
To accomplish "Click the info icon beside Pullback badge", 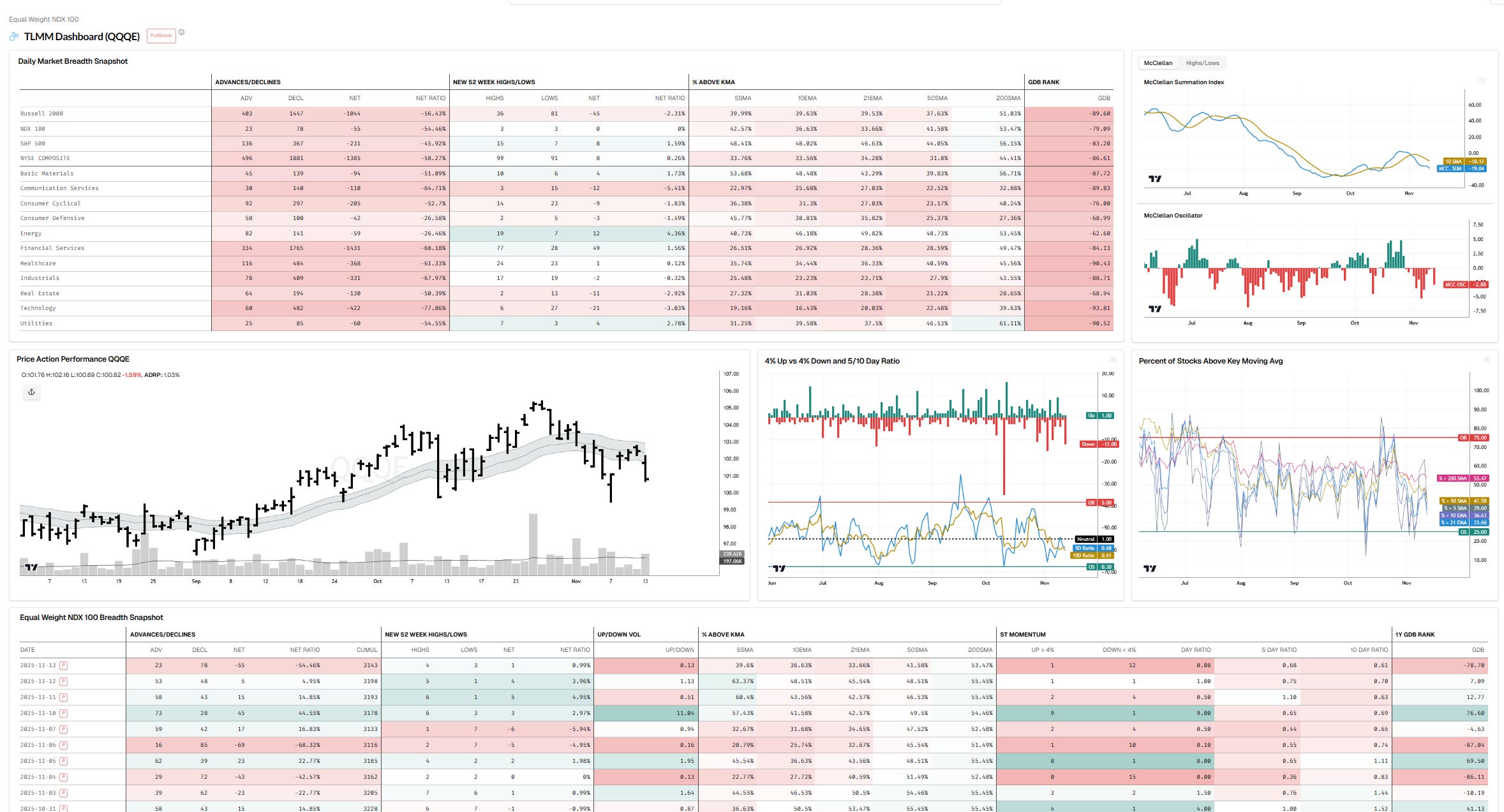I will coord(181,33).
